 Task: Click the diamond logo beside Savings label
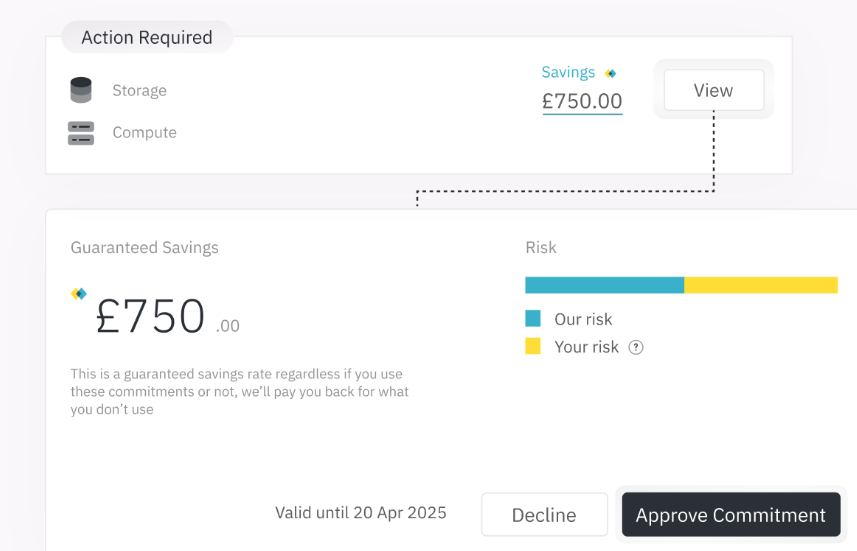click(x=611, y=73)
